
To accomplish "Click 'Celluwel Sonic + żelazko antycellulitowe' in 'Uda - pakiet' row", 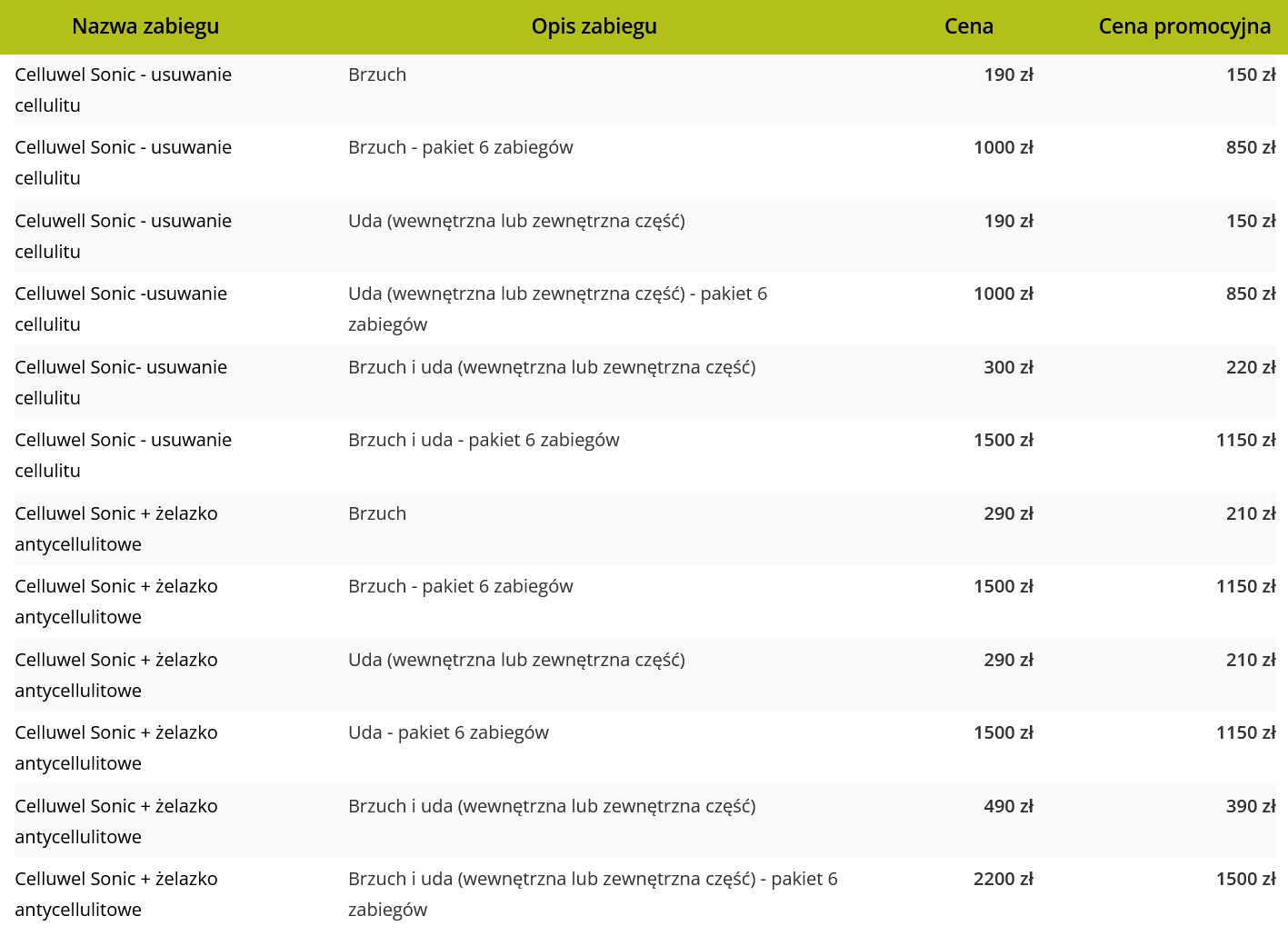I will click(x=116, y=748).
